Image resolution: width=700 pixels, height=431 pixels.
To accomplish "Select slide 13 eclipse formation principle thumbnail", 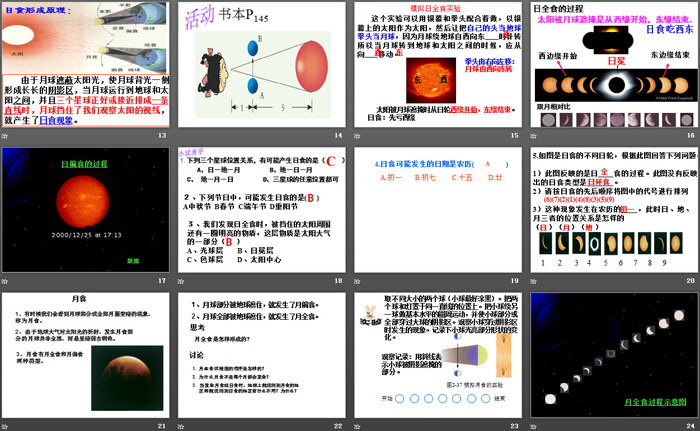I will [85, 63].
